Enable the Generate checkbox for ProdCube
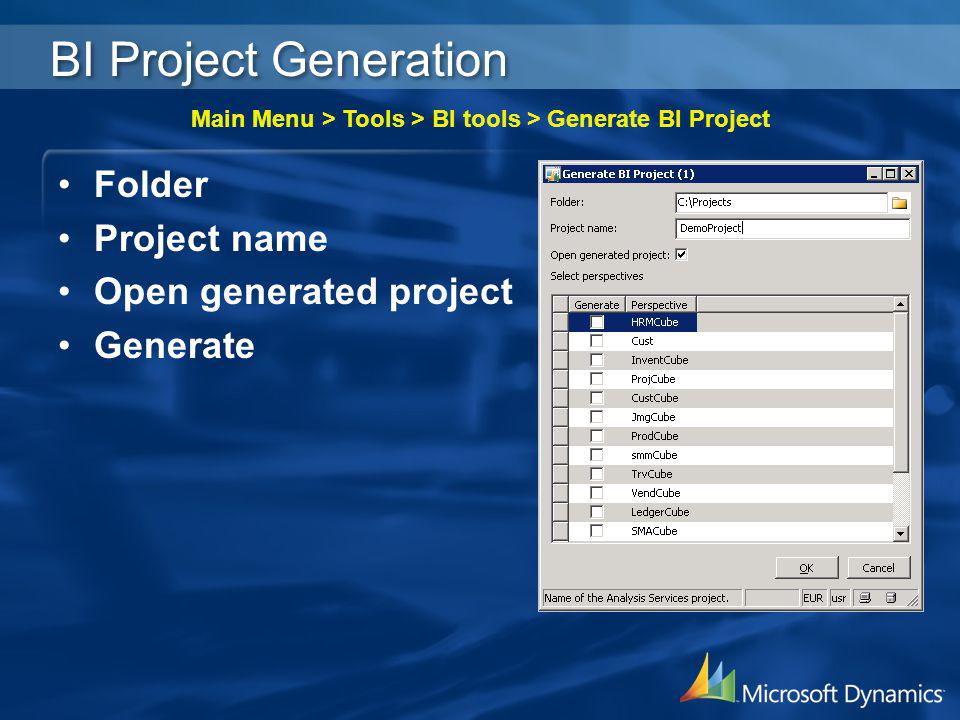This screenshot has height=720, width=960. (x=597, y=436)
